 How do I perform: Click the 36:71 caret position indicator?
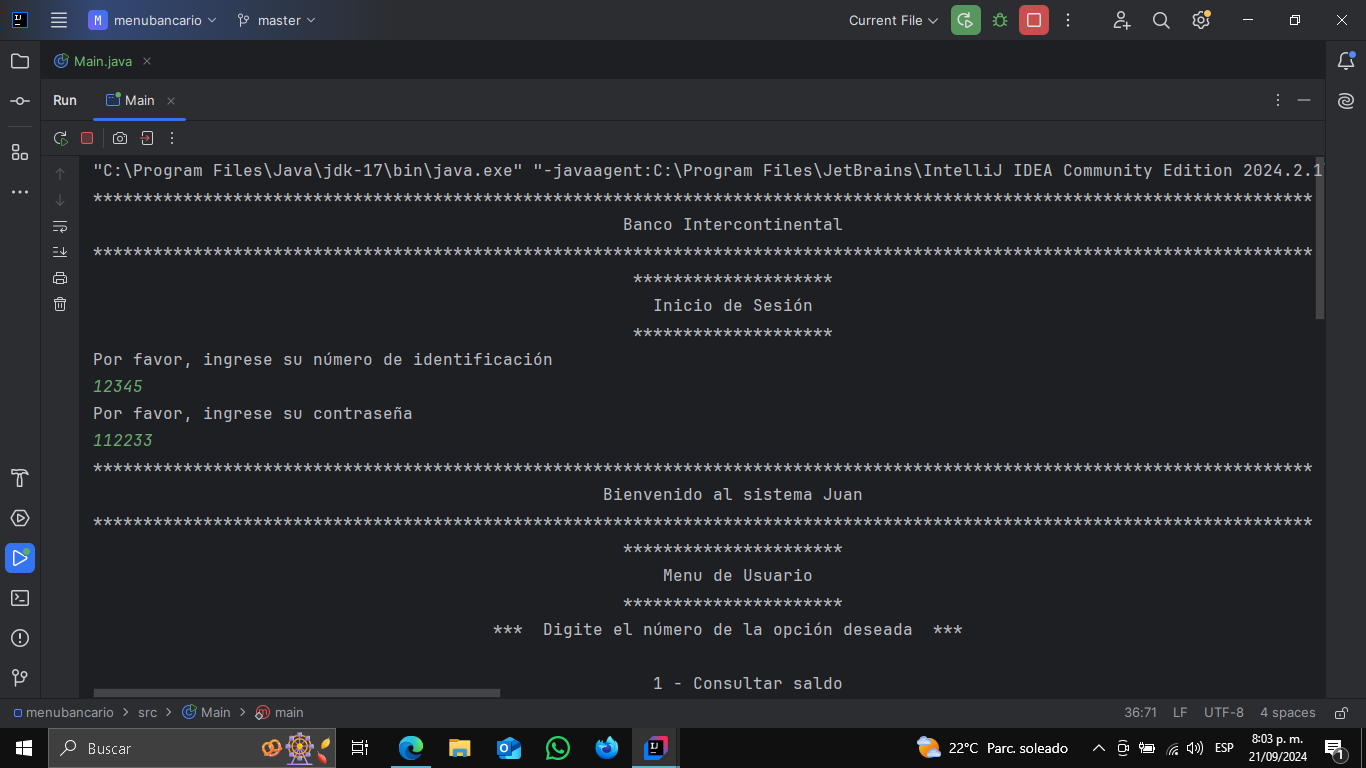pyautogui.click(x=1140, y=712)
